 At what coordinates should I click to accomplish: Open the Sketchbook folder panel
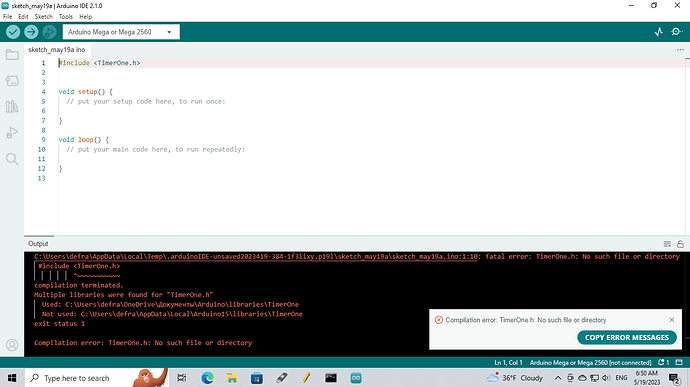tap(12, 55)
